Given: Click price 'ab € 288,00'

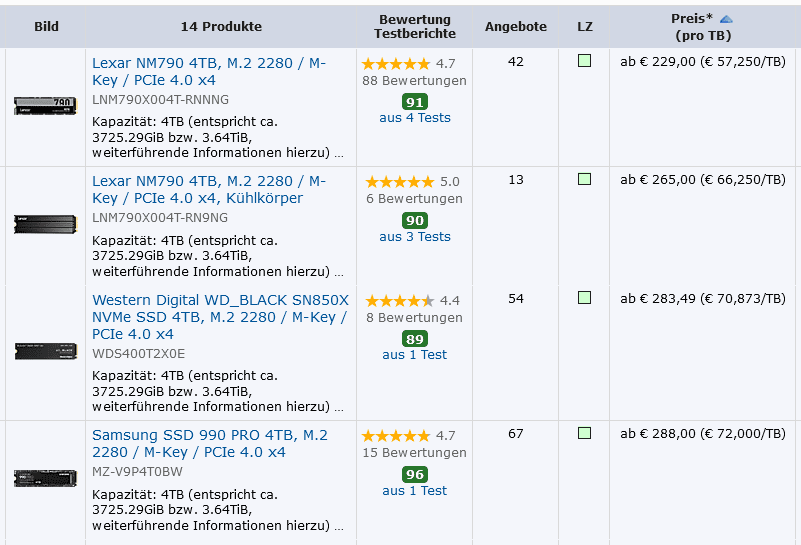Looking at the screenshot, I should pyautogui.click(x=658, y=434).
